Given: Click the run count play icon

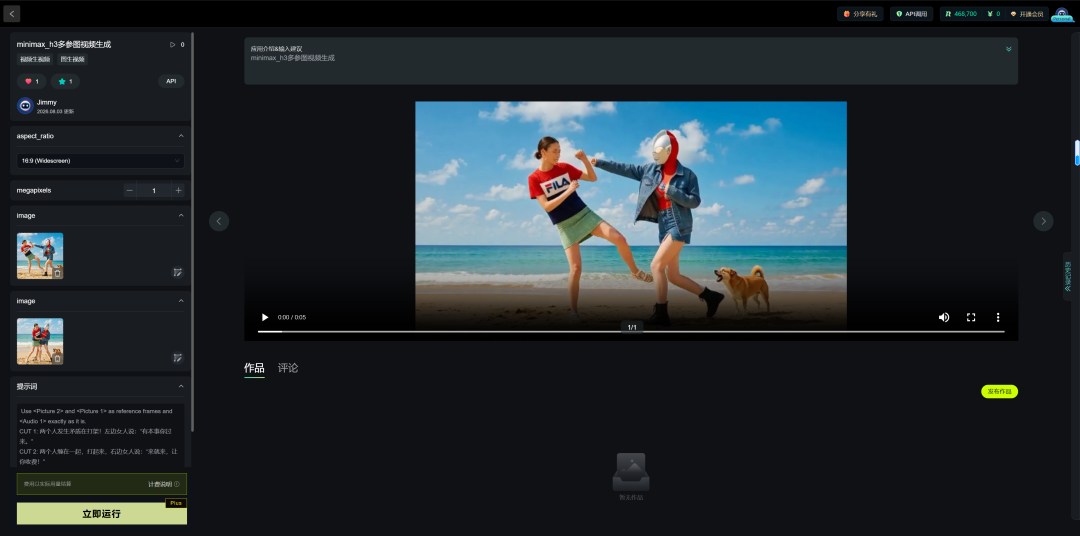Looking at the screenshot, I should (173, 44).
